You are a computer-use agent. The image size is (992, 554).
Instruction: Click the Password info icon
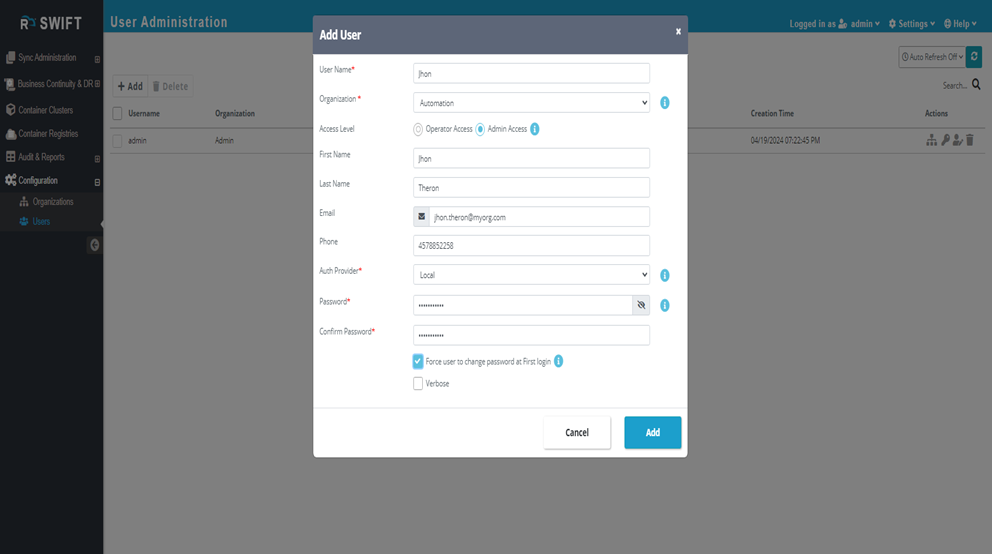pos(664,305)
